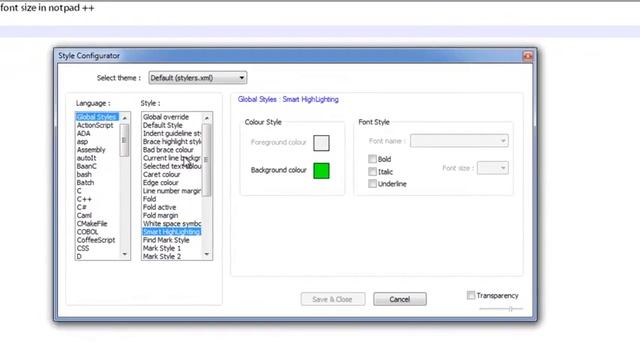Open the Font size dropdown
This screenshot has width=640, height=360.
tap(493, 168)
